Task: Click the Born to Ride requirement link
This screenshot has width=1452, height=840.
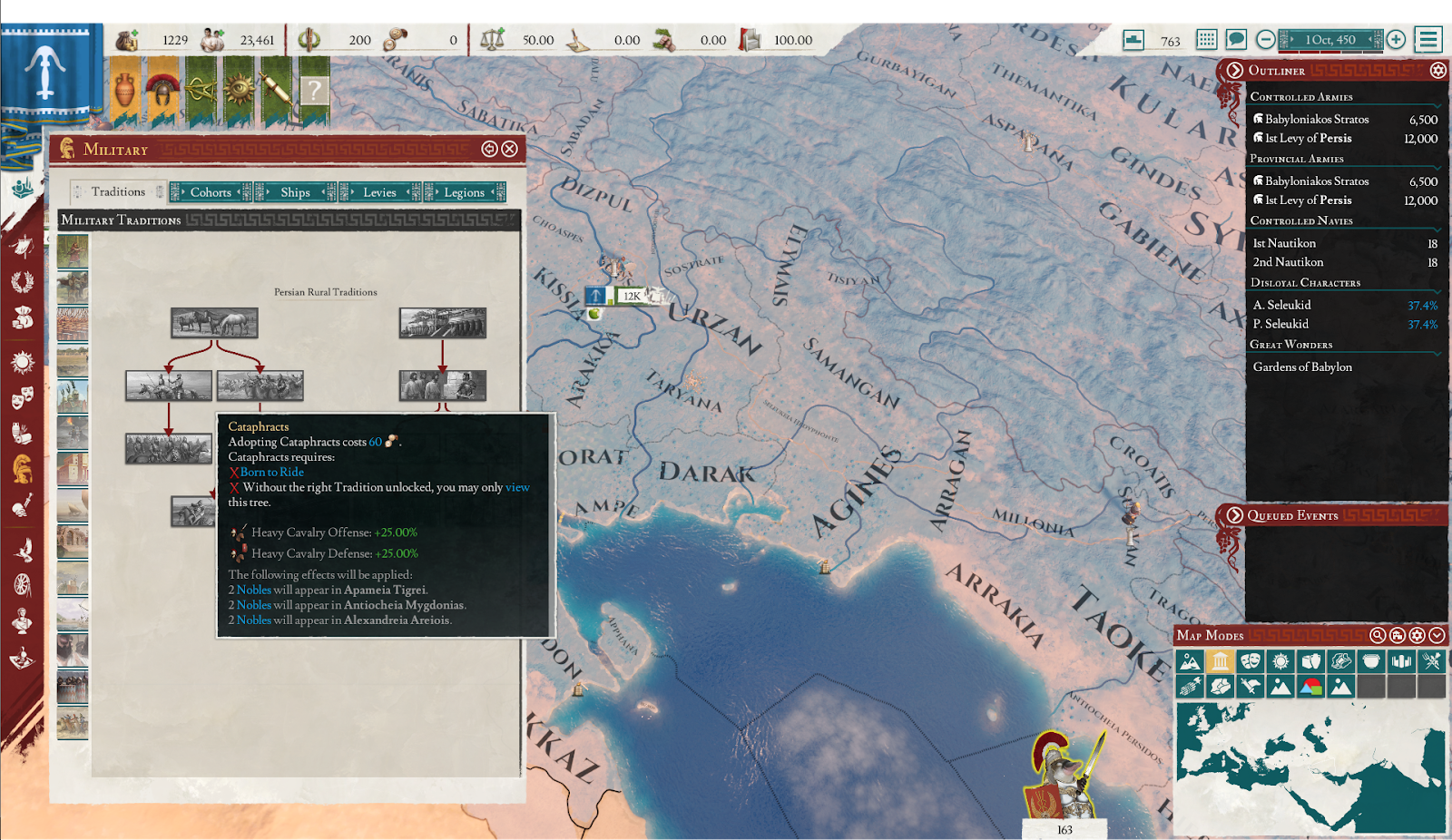Action: coord(271,472)
